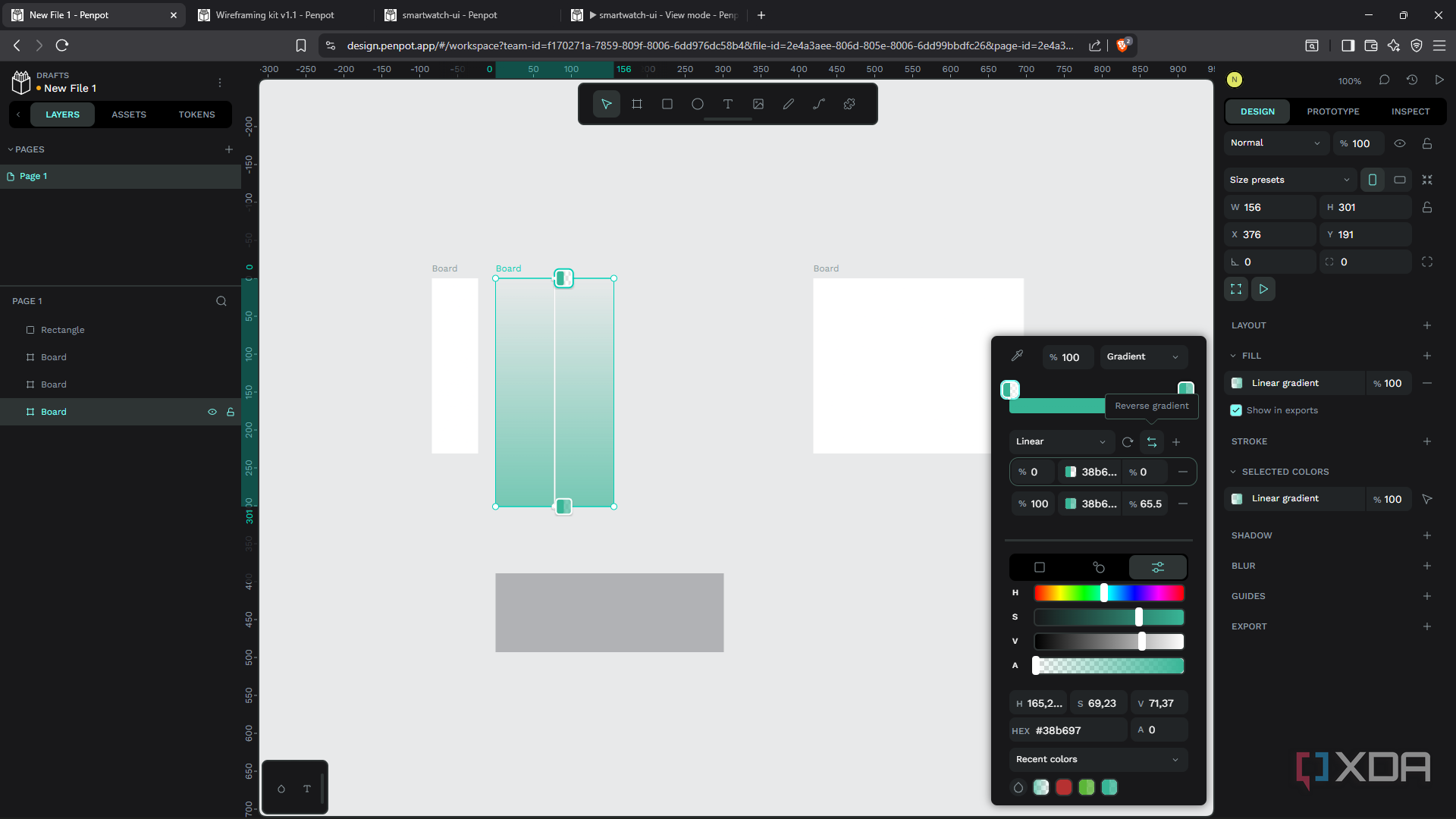Toggle proportion lock for width and height
The width and height of the screenshot is (1456, 819).
[1427, 207]
